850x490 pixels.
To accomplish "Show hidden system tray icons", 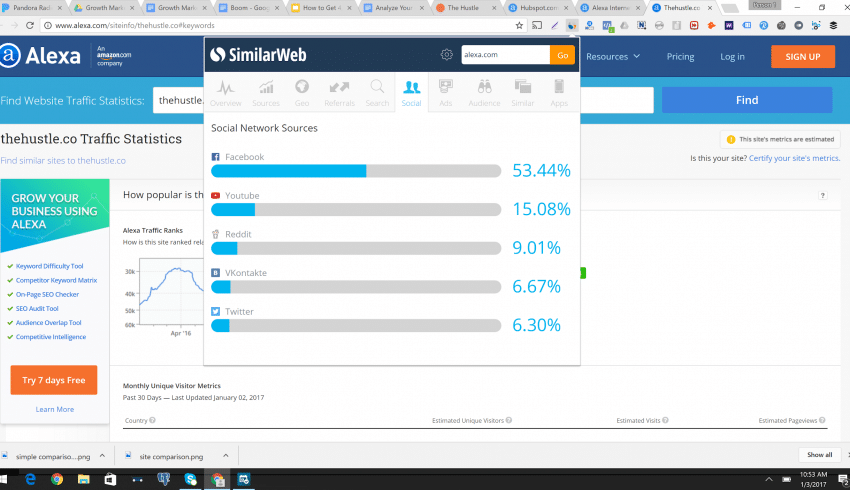I will tap(769, 479).
